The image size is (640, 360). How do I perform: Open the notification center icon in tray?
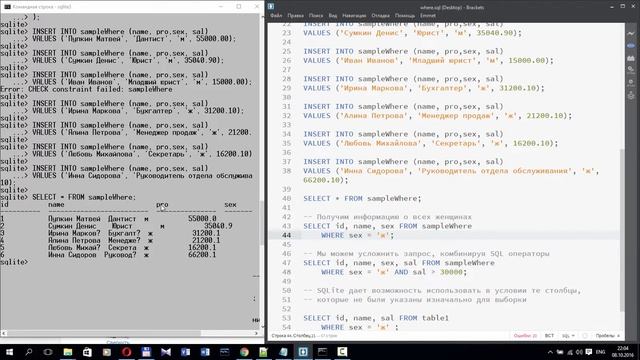tap(589, 352)
